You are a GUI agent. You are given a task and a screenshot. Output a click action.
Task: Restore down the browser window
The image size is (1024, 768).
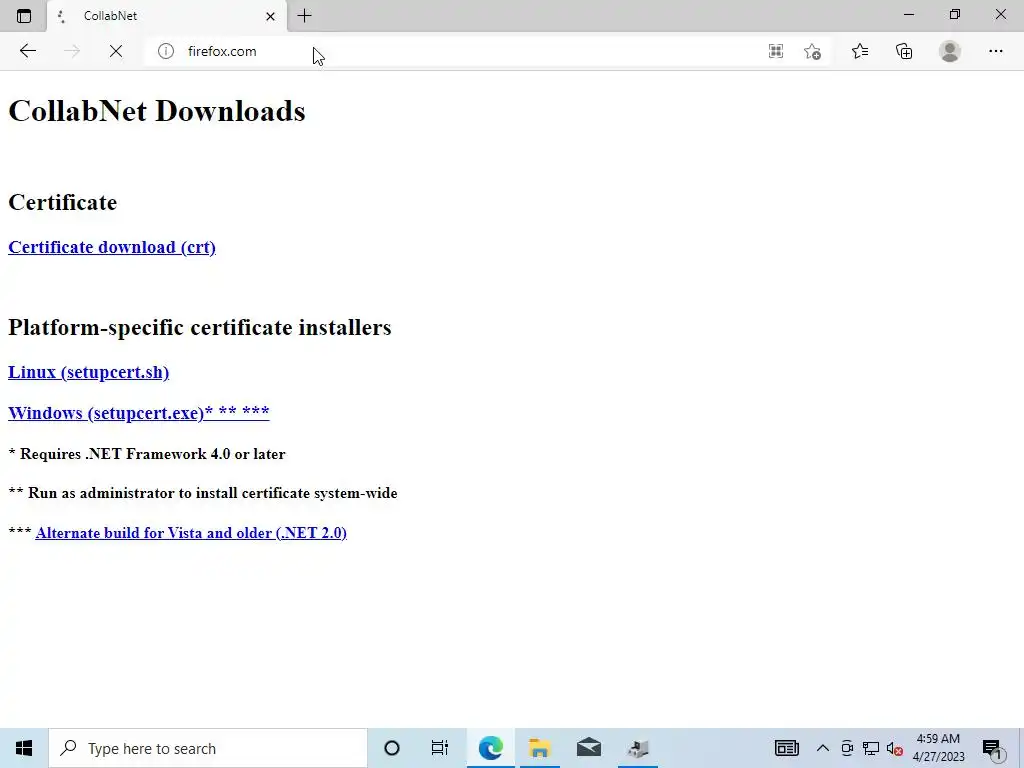(955, 14)
